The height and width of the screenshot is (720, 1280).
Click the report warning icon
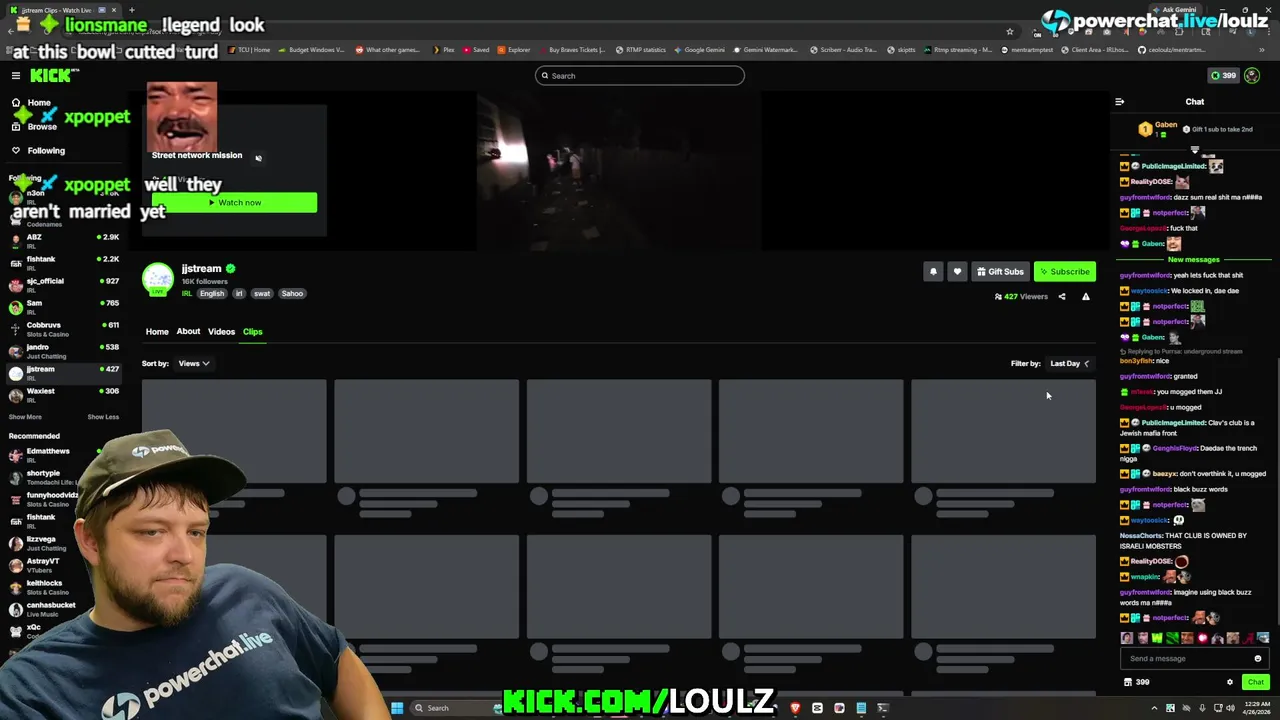(x=1086, y=297)
